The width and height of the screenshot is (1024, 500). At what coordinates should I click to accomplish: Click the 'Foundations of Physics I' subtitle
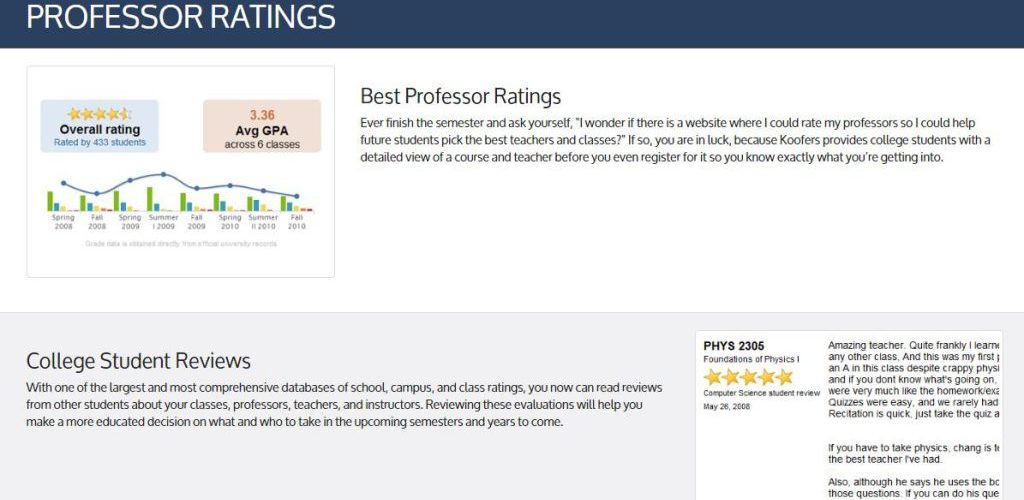750,359
